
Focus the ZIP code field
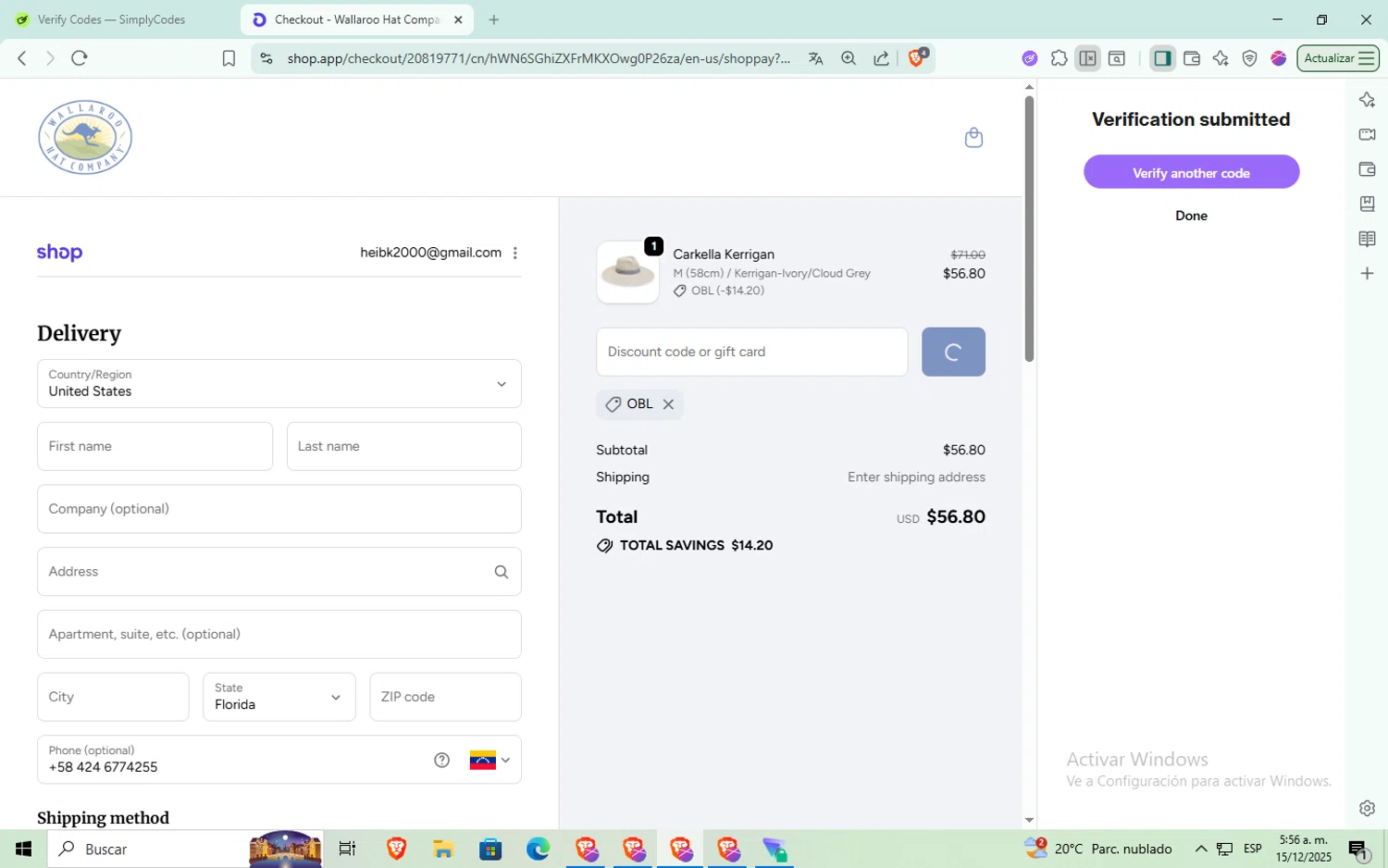pos(445,697)
